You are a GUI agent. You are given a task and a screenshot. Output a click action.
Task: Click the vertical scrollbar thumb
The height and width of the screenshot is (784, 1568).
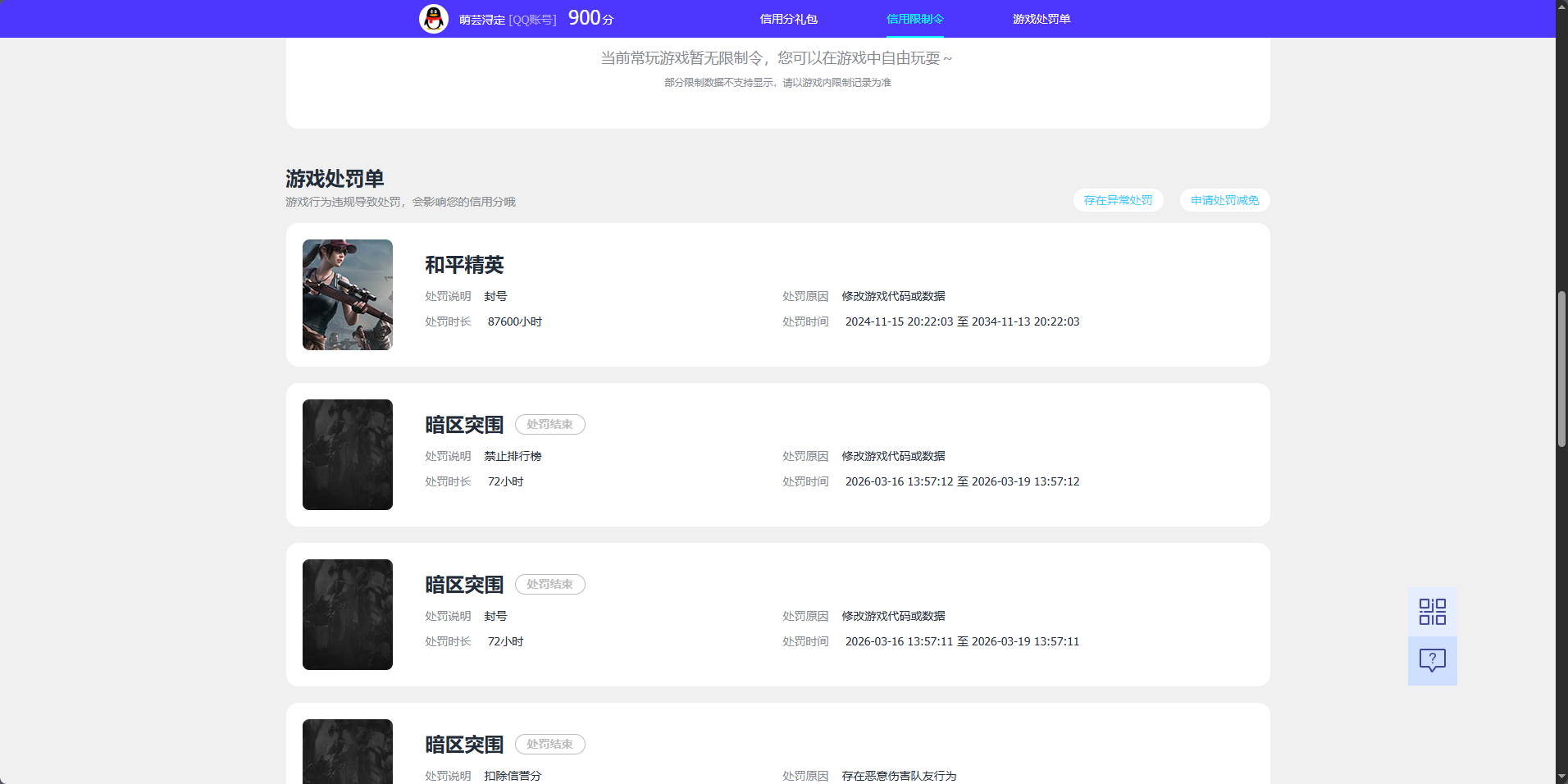coord(1561,369)
